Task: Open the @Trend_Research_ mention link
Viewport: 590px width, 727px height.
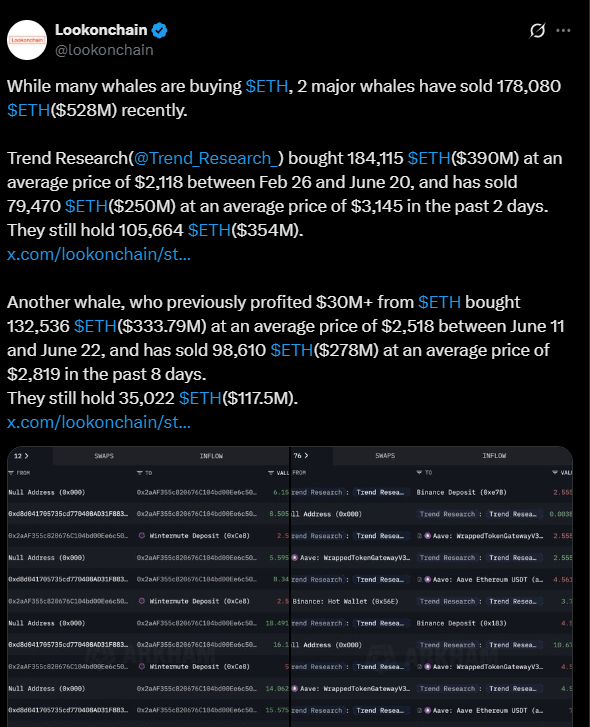Action: point(206,158)
